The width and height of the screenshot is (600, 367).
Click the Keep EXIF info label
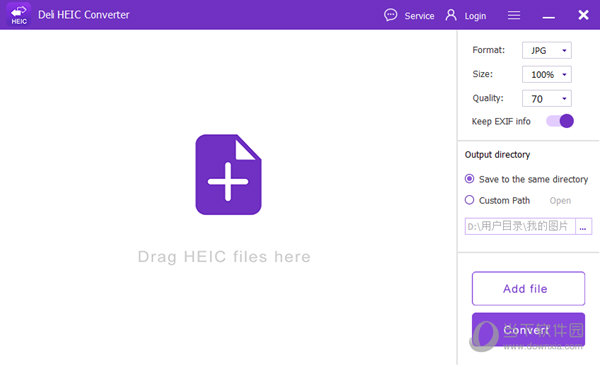pos(501,121)
